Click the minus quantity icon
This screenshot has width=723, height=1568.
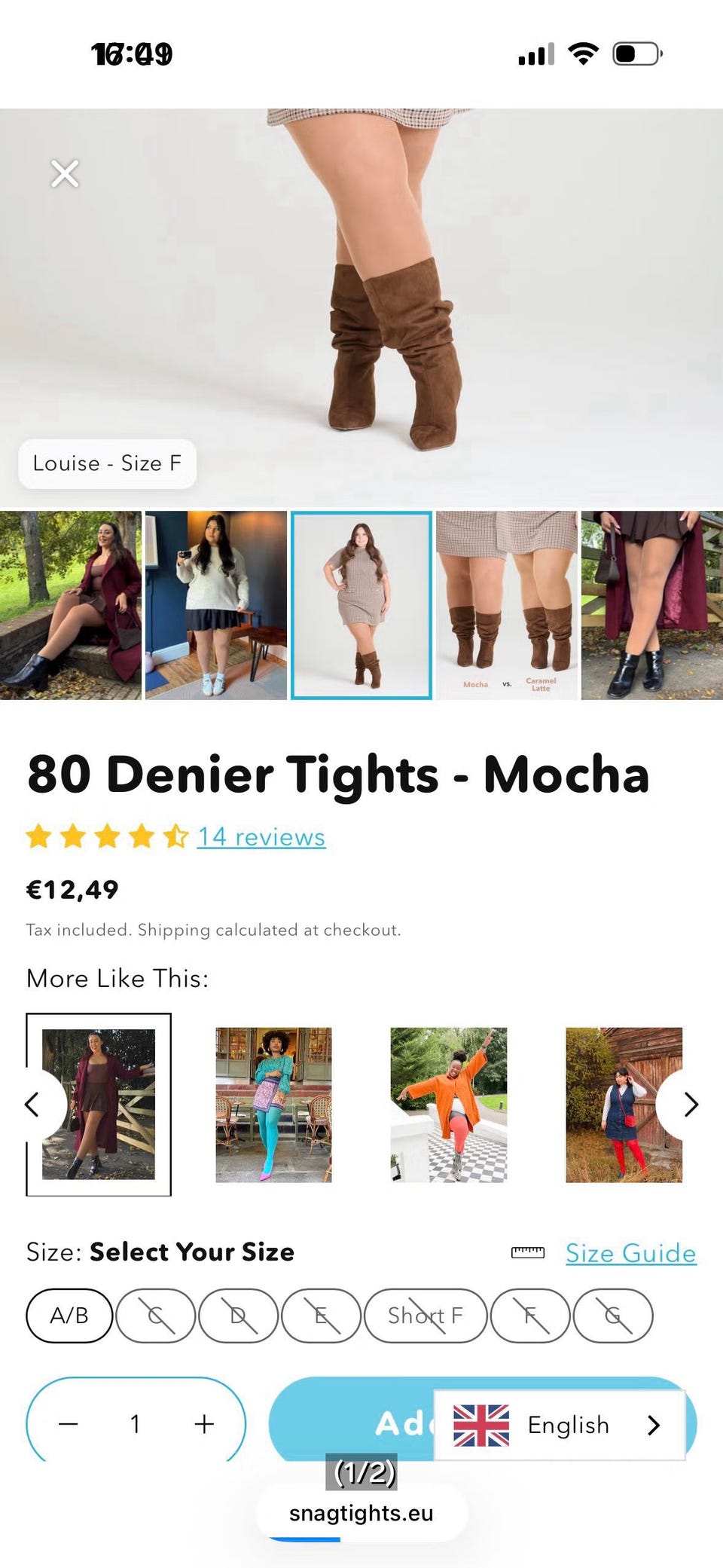69,1424
